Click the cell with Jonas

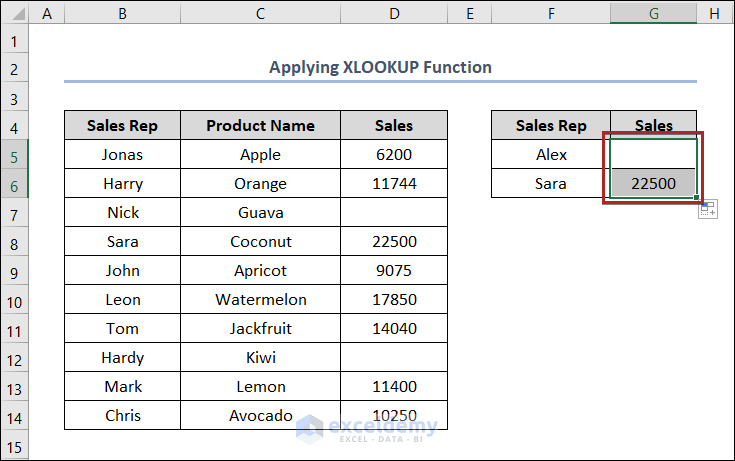122,155
